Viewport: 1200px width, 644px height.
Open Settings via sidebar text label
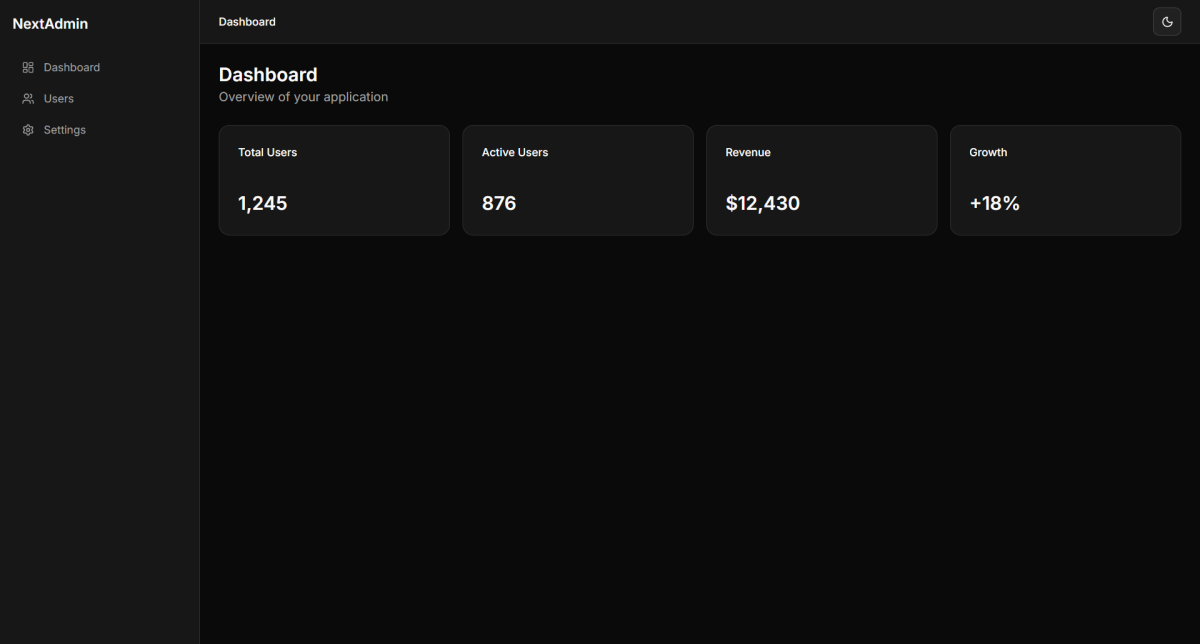point(65,130)
